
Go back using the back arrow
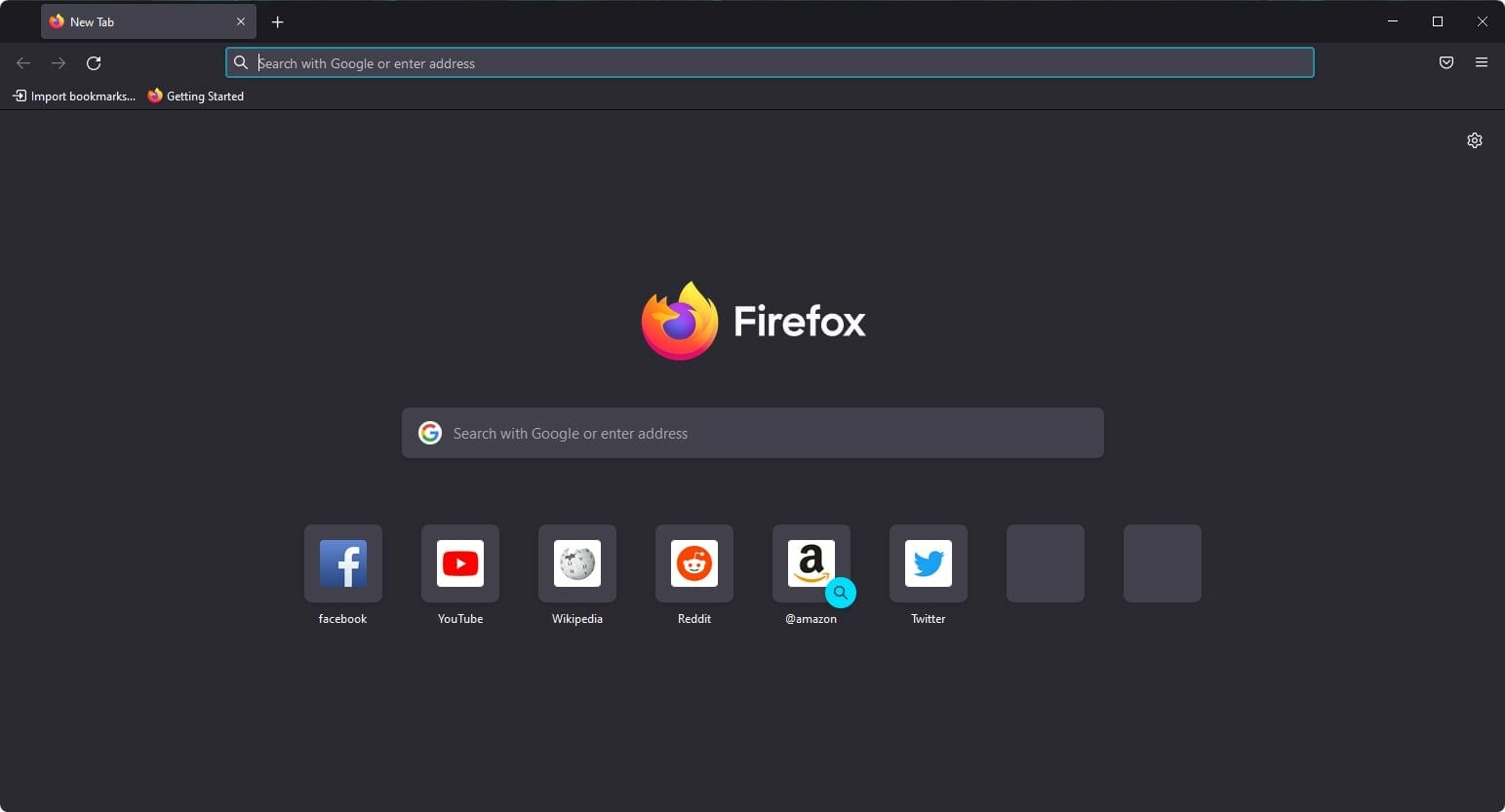click(x=23, y=63)
